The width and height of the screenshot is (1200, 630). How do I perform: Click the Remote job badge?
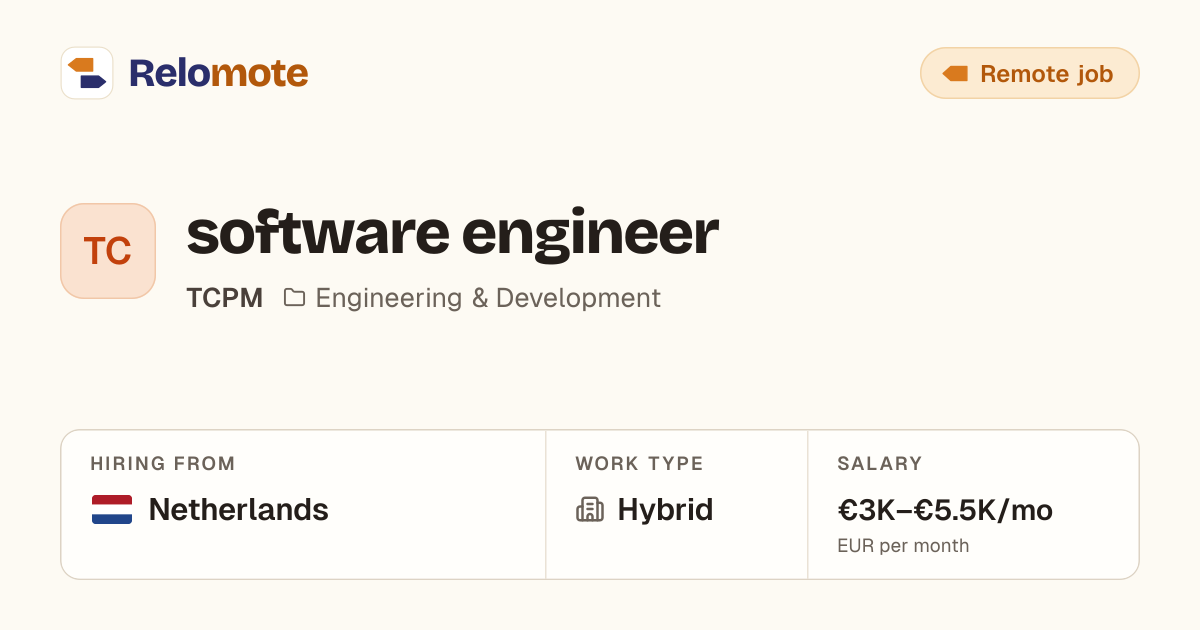tap(1029, 73)
